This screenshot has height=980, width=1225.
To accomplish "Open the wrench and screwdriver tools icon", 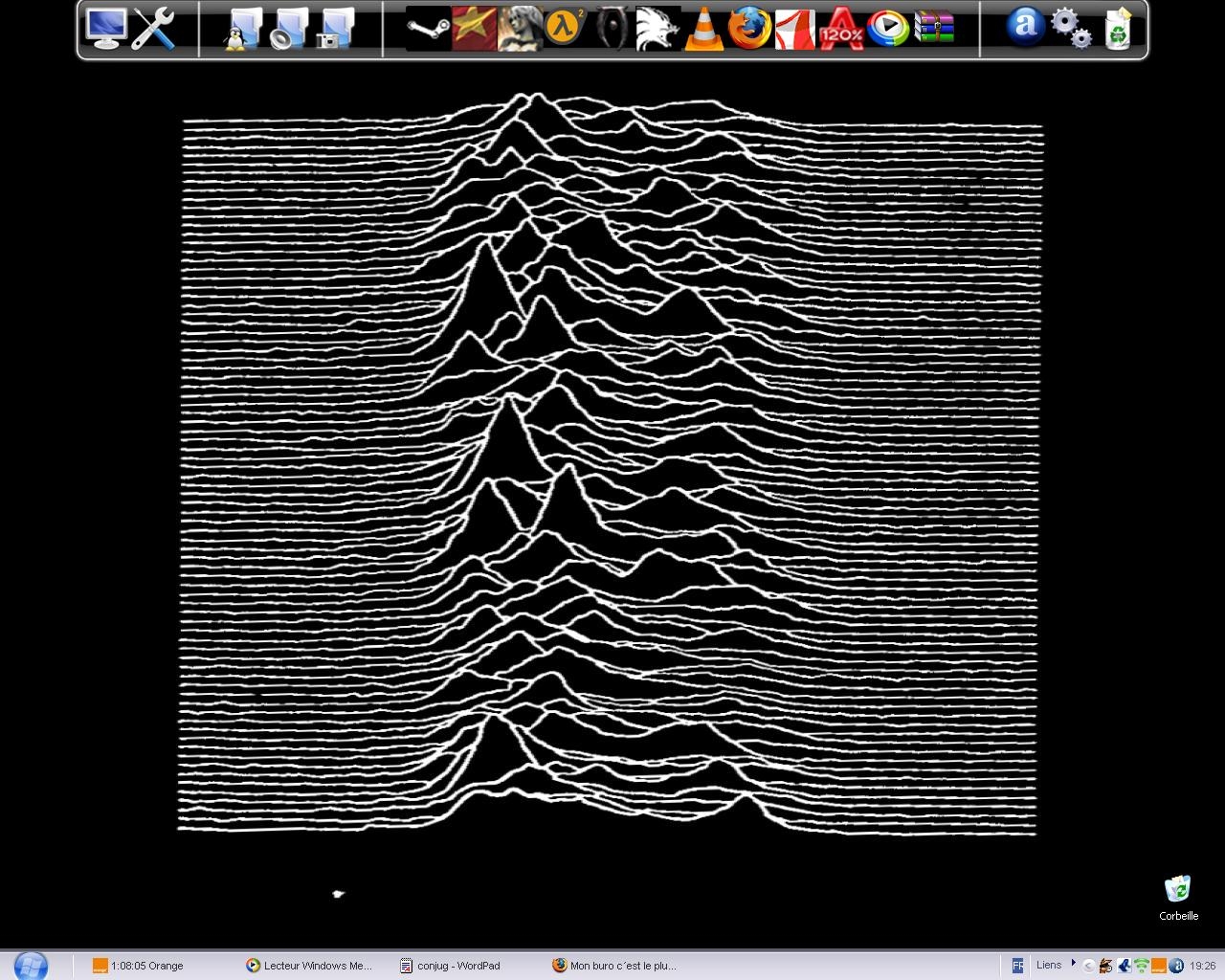I will click(x=153, y=29).
